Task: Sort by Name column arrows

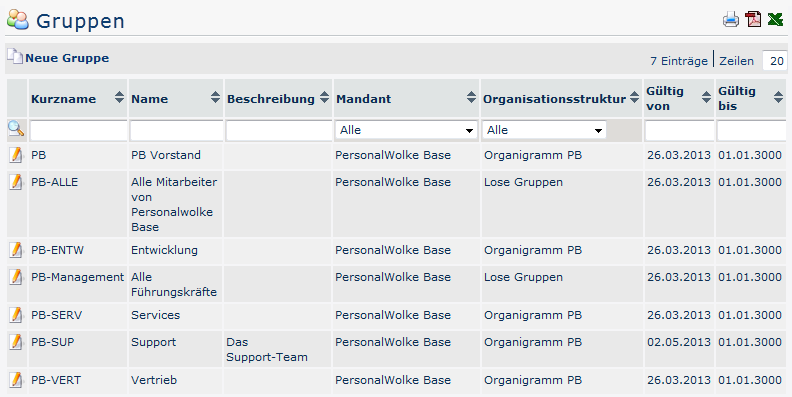Action: tap(215, 97)
